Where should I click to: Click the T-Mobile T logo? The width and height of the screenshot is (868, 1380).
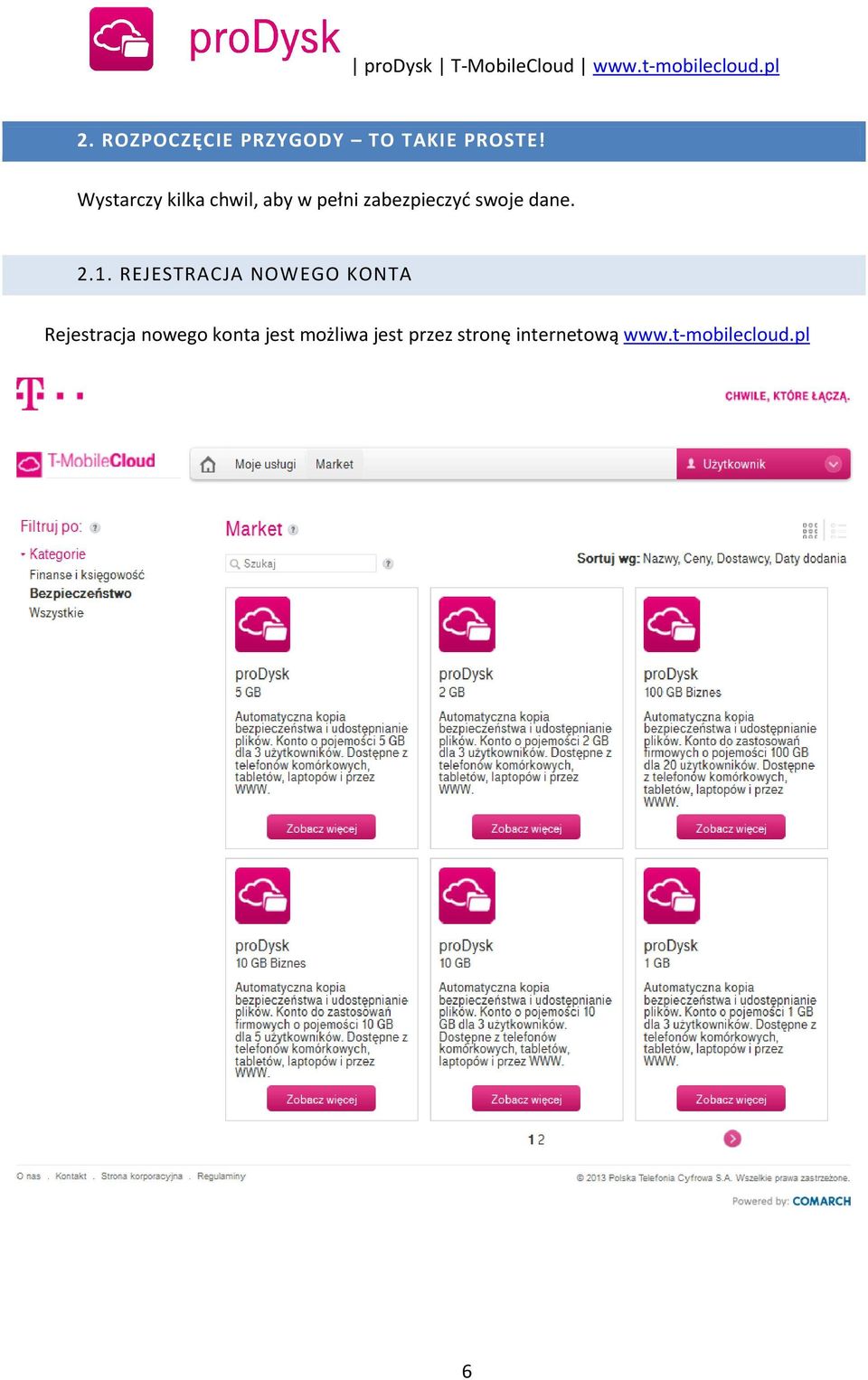pos(30,394)
